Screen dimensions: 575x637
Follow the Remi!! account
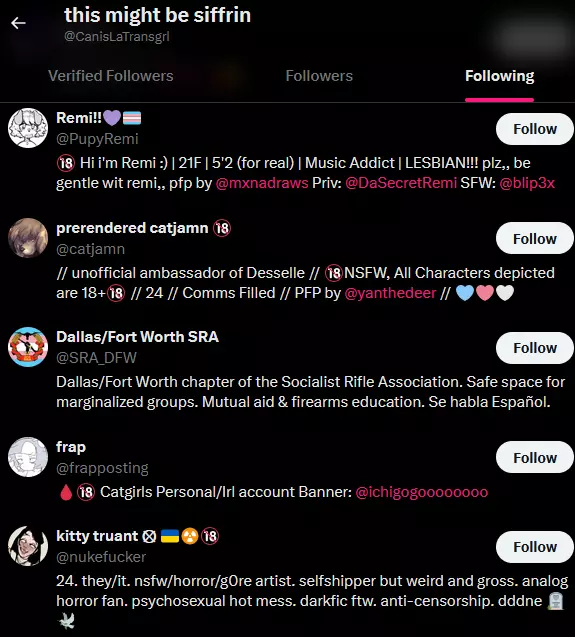(x=535, y=129)
